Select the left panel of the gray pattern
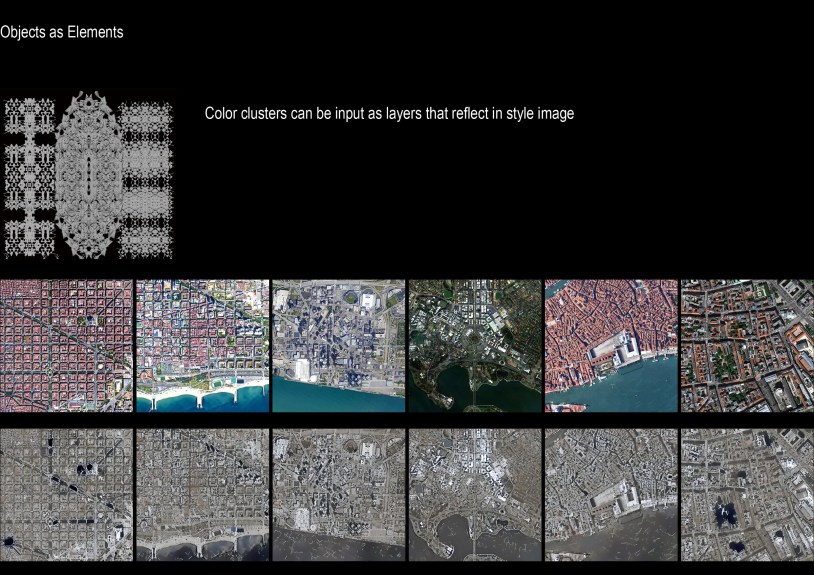 point(29,176)
